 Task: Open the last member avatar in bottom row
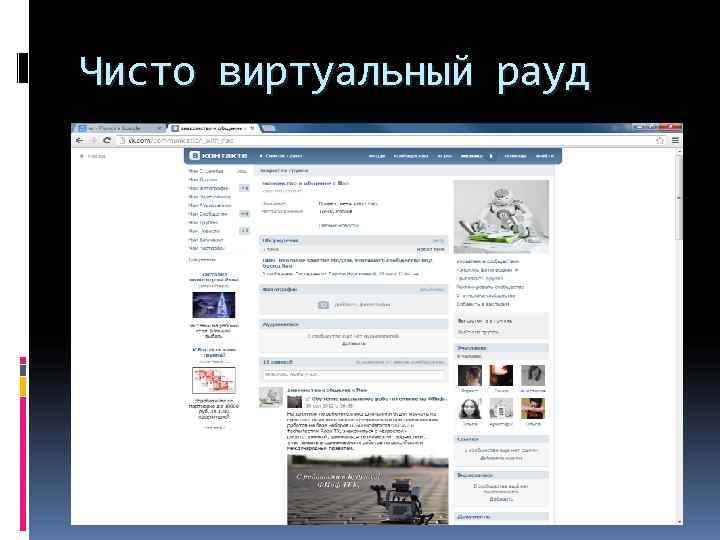tap(533, 409)
